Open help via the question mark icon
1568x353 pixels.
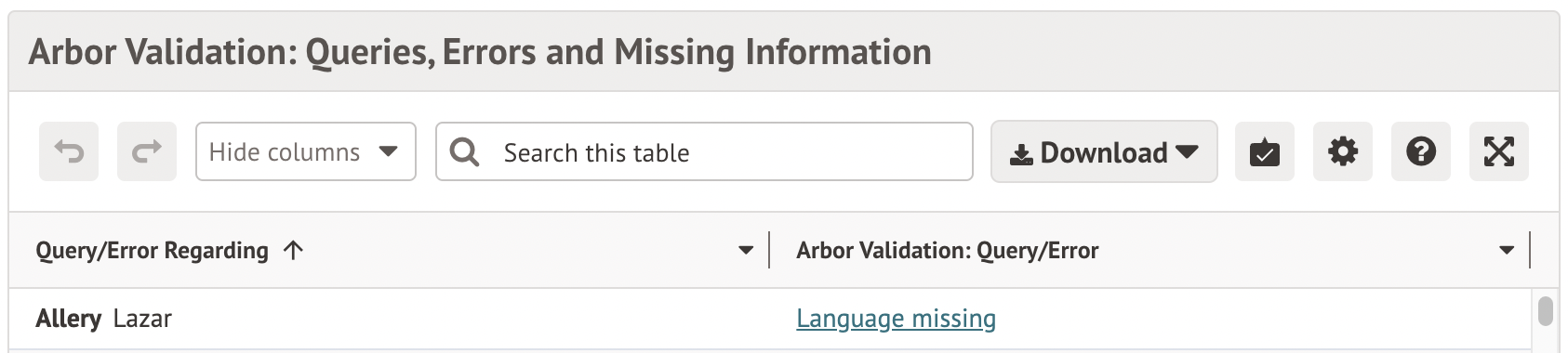click(x=1421, y=151)
